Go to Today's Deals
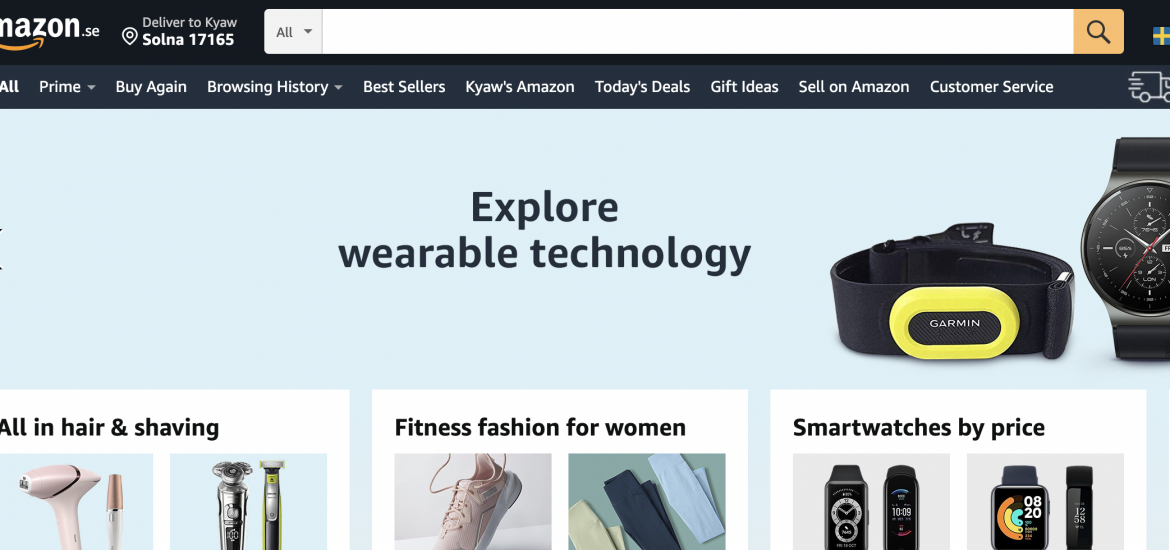 point(642,87)
